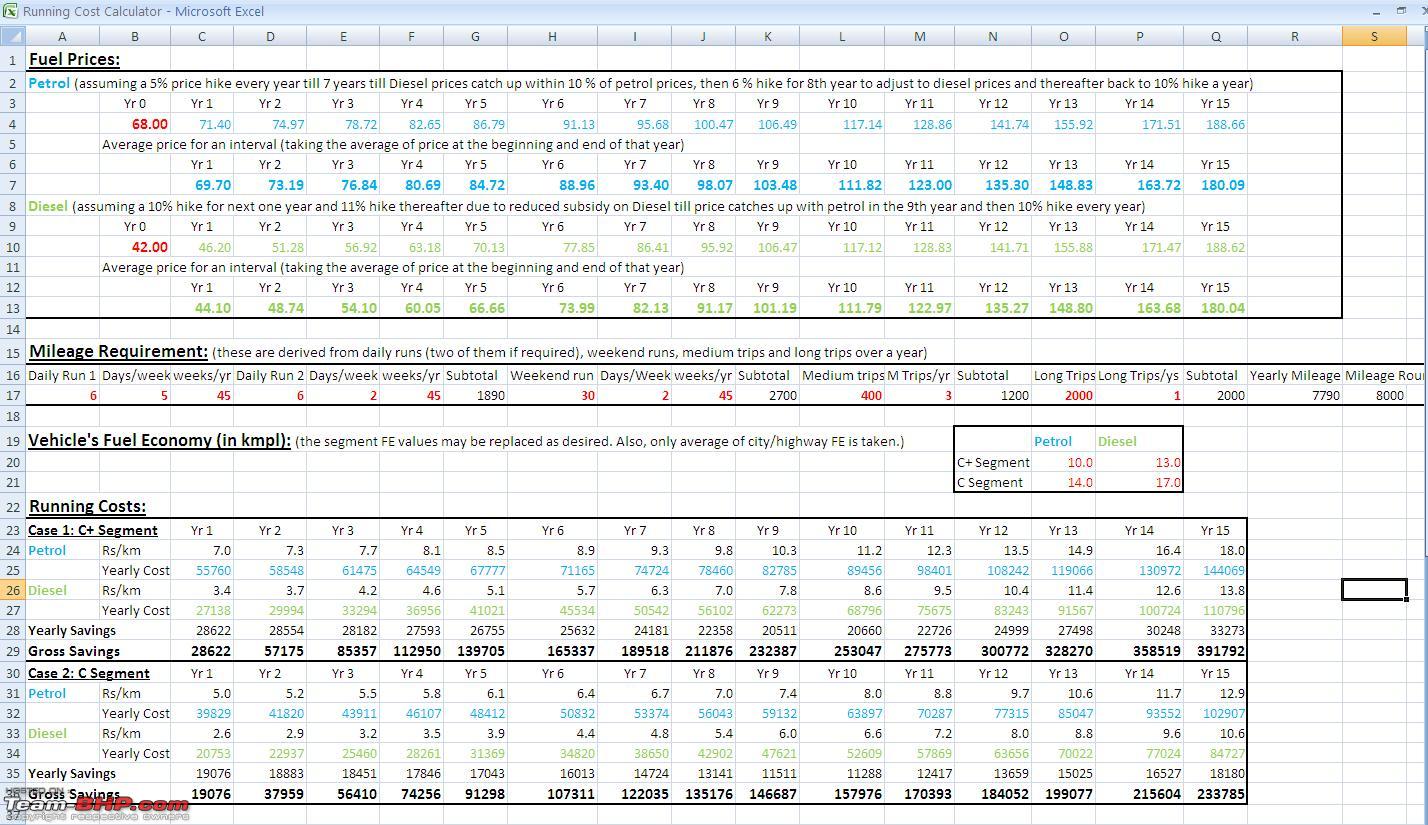This screenshot has height=825, width=1428.
Task: Select column A header
Action: [x=62, y=37]
